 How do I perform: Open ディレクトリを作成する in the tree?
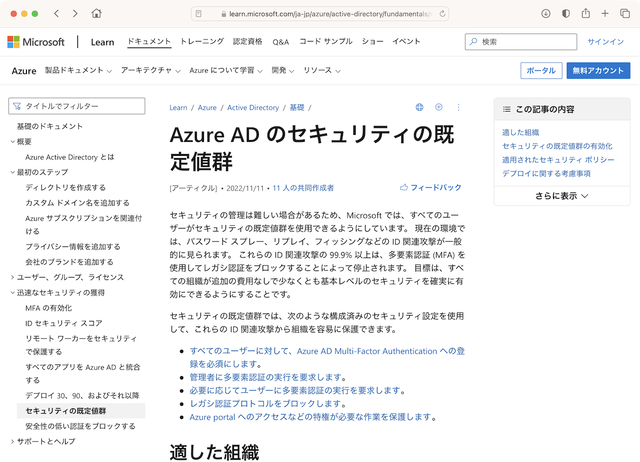(x=65, y=188)
